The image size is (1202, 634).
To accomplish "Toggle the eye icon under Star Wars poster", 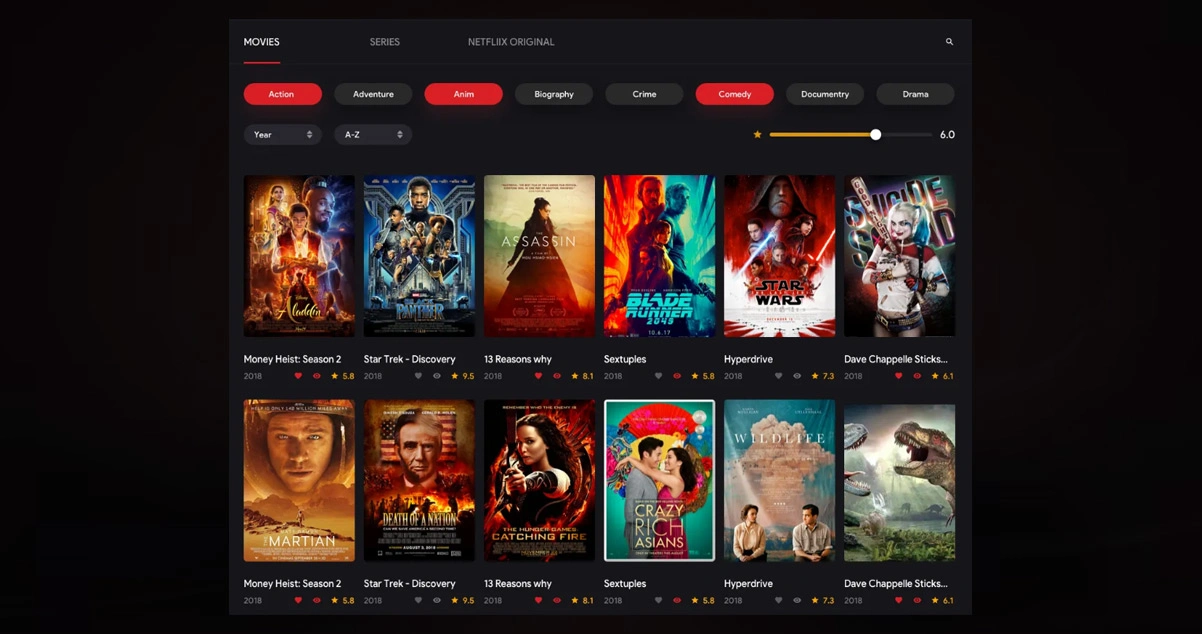I will click(796, 376).
